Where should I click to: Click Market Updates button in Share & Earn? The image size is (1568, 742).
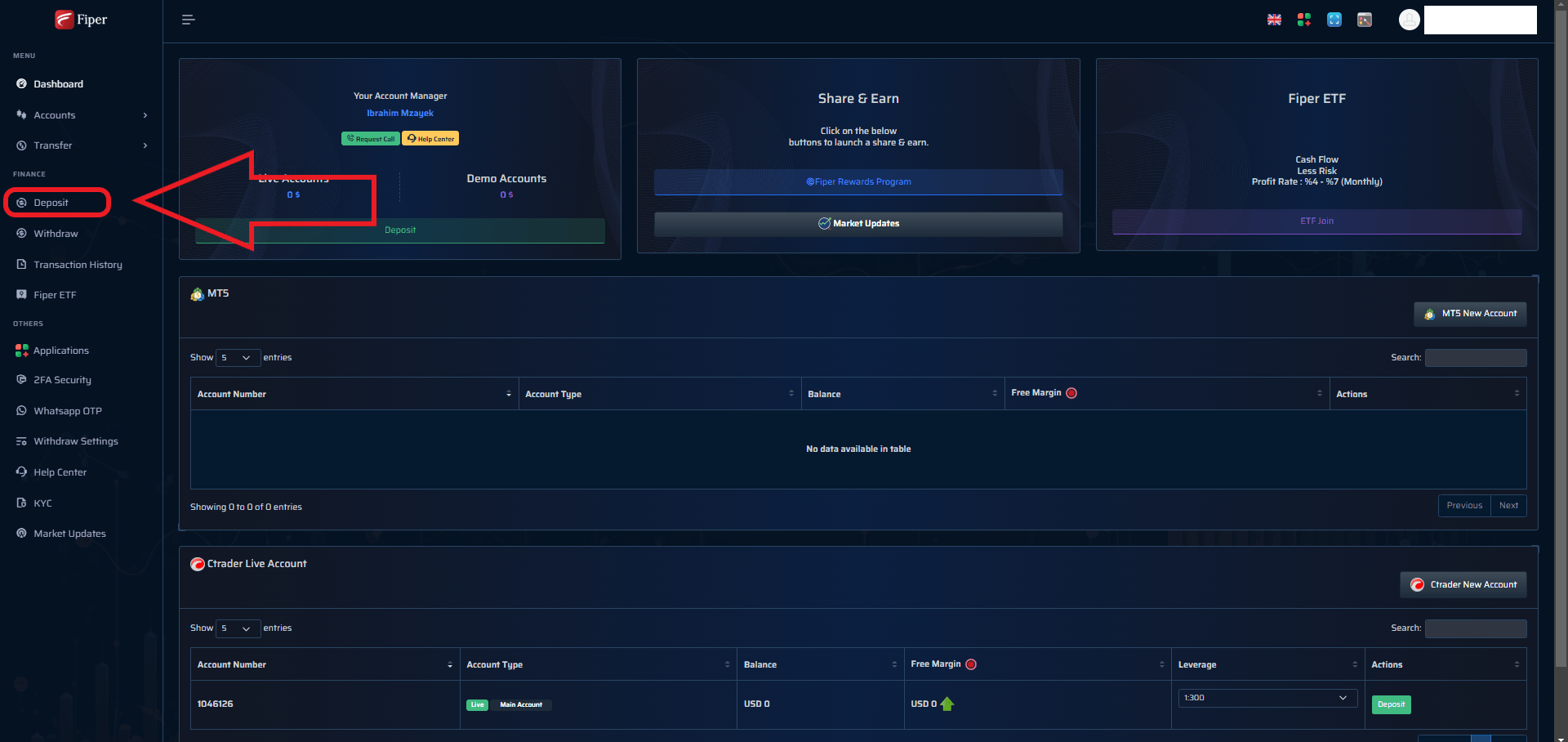pyautogui.click(x=858, y=224)
